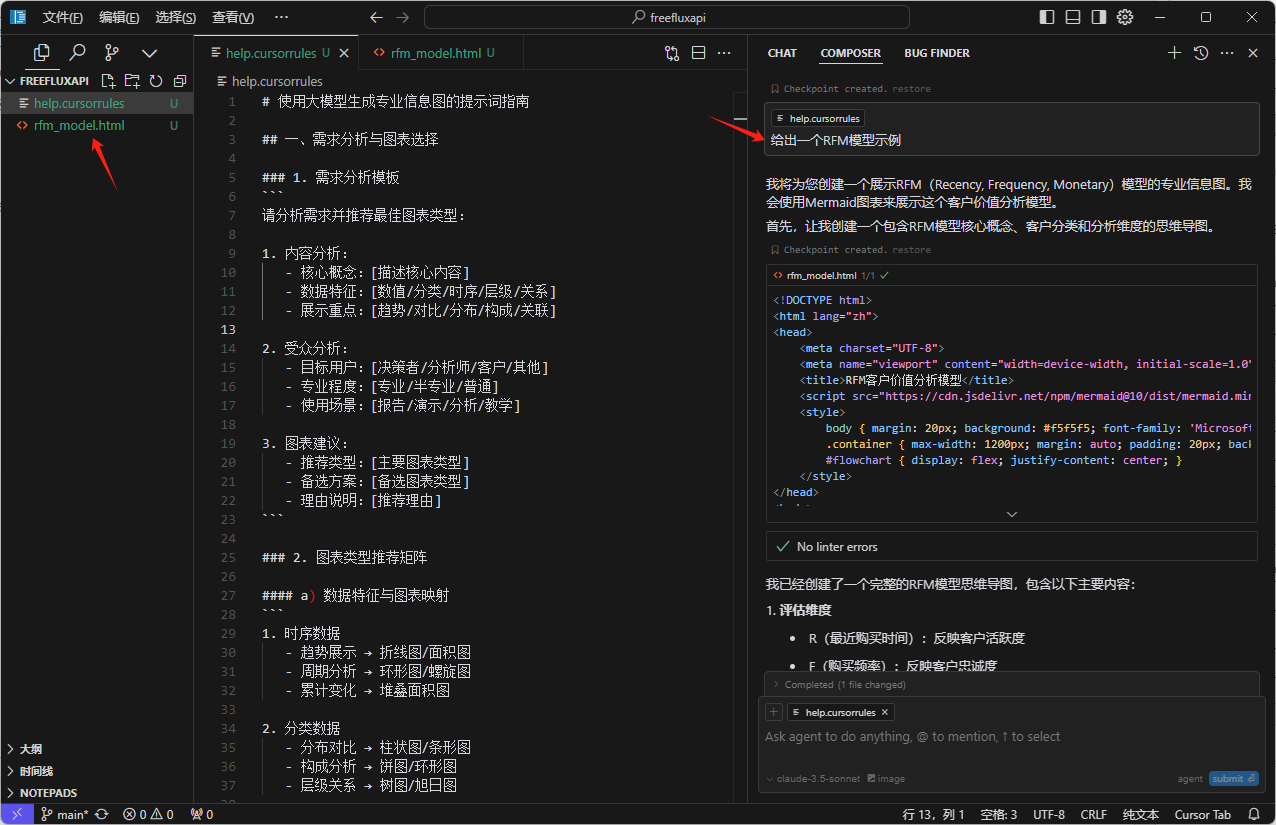This screenshot has width=1276, height=825.
Task: Click the New File icon in explorer
Action: pos(108,81)
